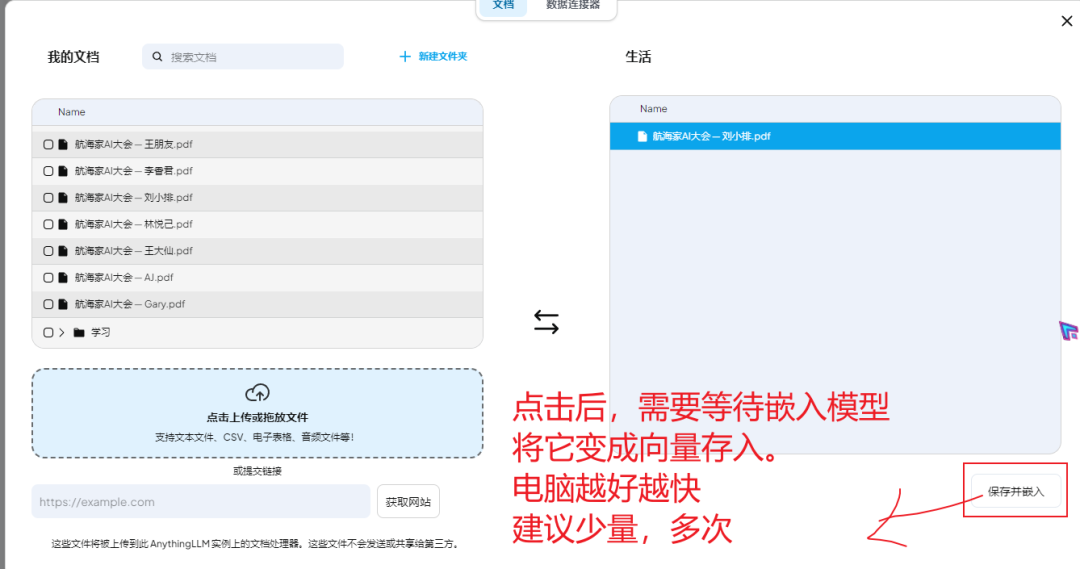
Task: Select file name 航海家AI大会—王朋友.pdf
Action: point(134,145)
